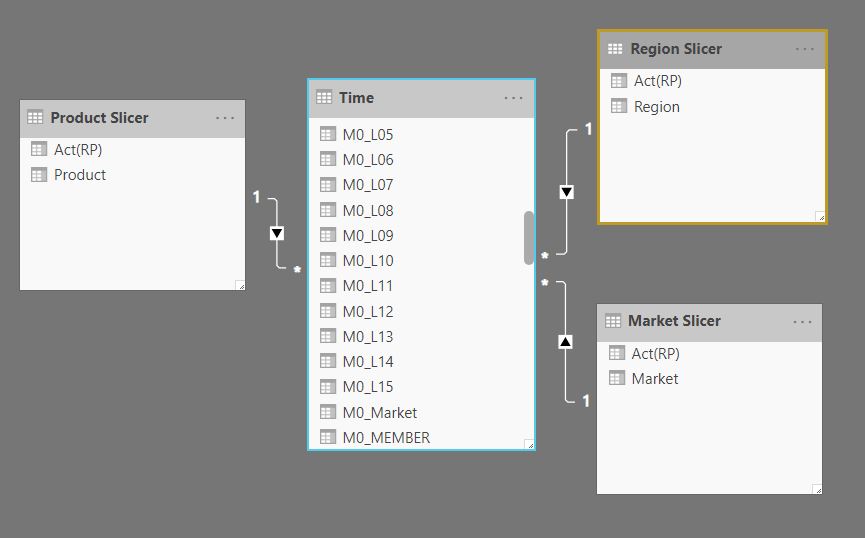
Task: Open the Time table options menu
Action: [513, 98]
